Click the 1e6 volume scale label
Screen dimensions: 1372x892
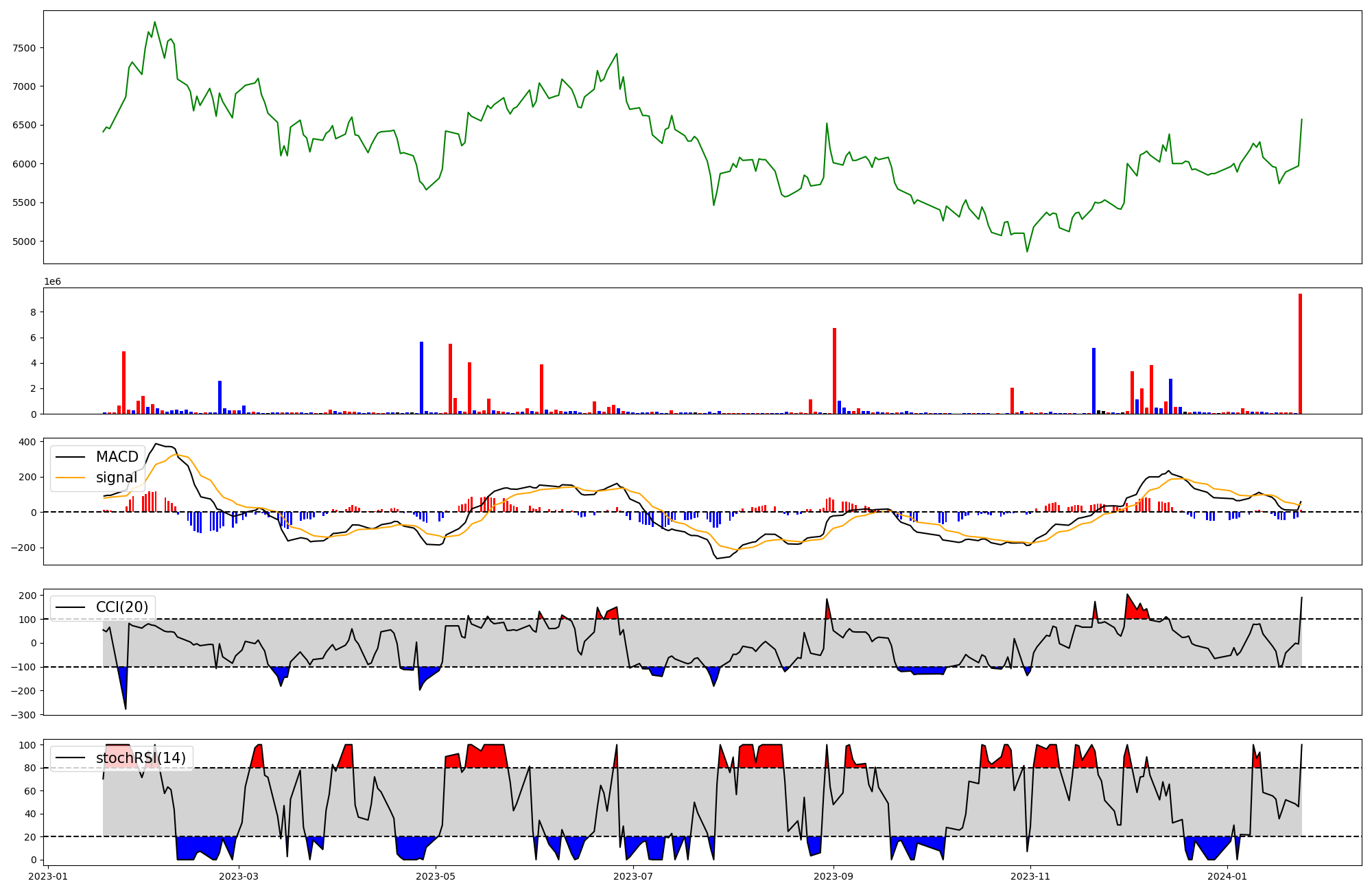pyautogui.click(x=53, y=282)
